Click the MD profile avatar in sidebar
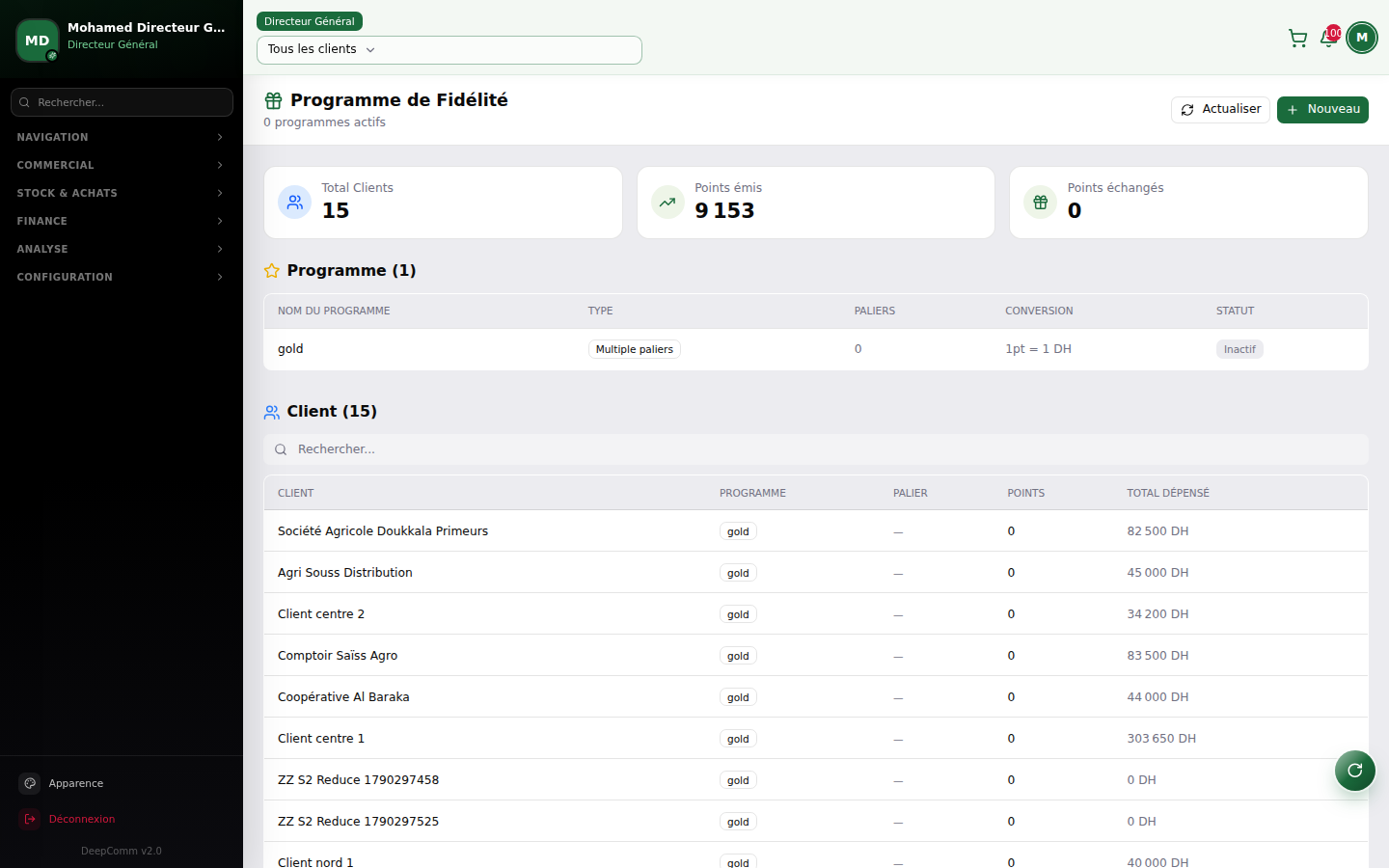Screen dimensions: 1389x868 pos(38,41)
